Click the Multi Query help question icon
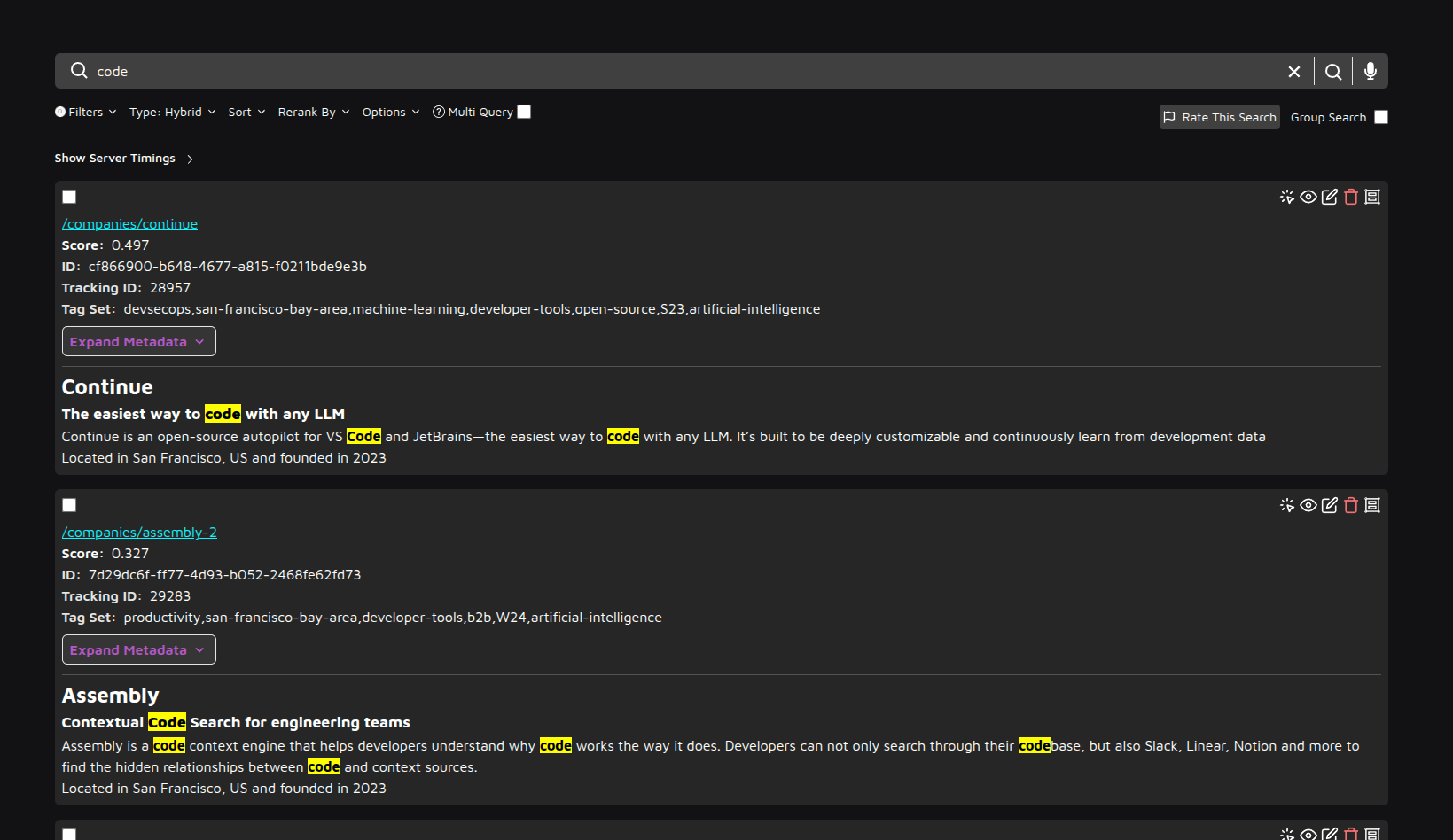 (x=438, y=112)
